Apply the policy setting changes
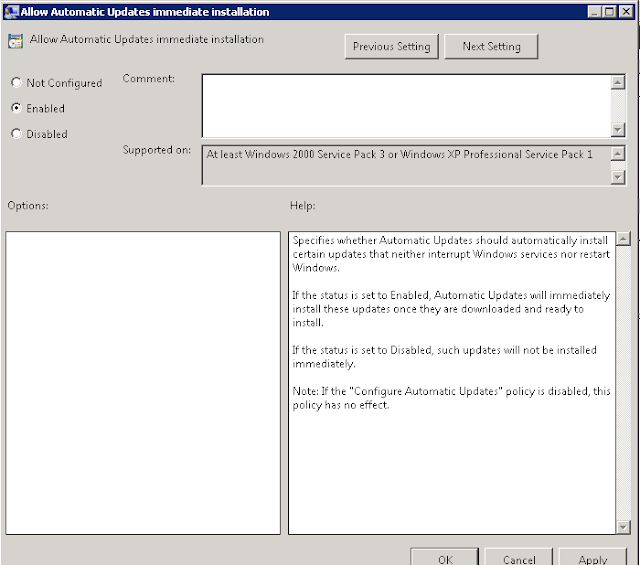 (593, 558)
